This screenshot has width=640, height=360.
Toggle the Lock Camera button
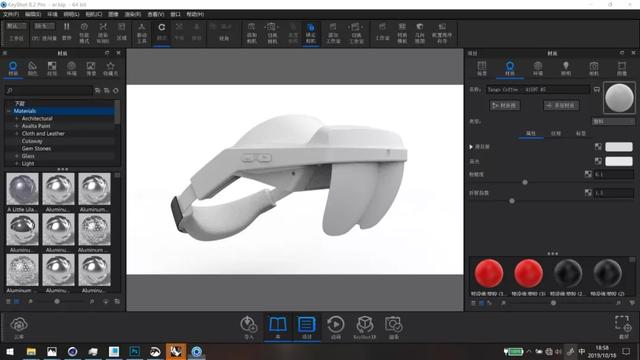click(x=311, y=33)
